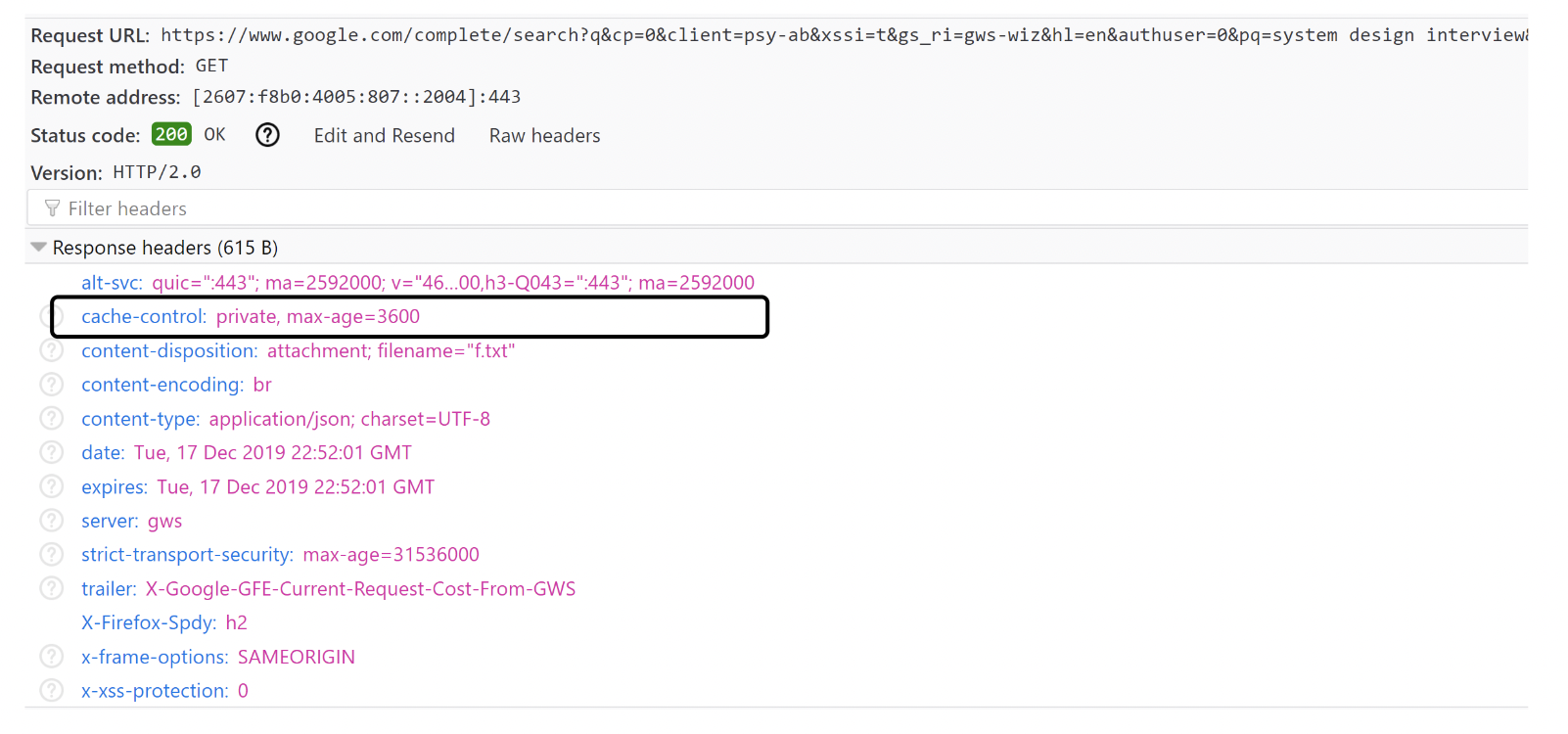
Task: Open help icon for server header
Action: click(51, 521)
